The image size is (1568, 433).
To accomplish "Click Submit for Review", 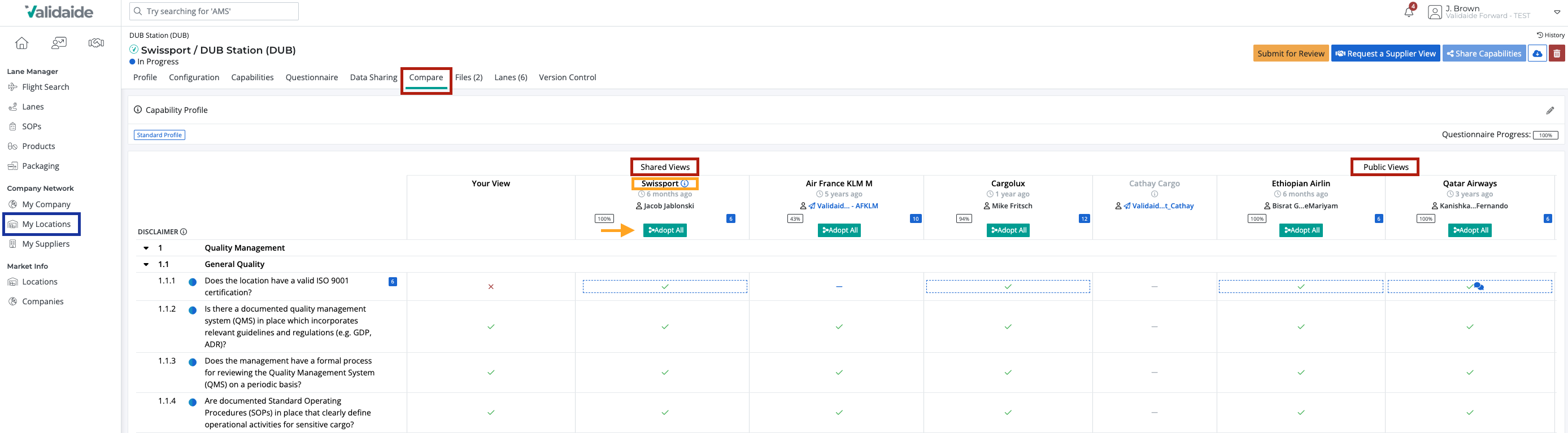I will pyautogui.click(x=1291, y=54).
